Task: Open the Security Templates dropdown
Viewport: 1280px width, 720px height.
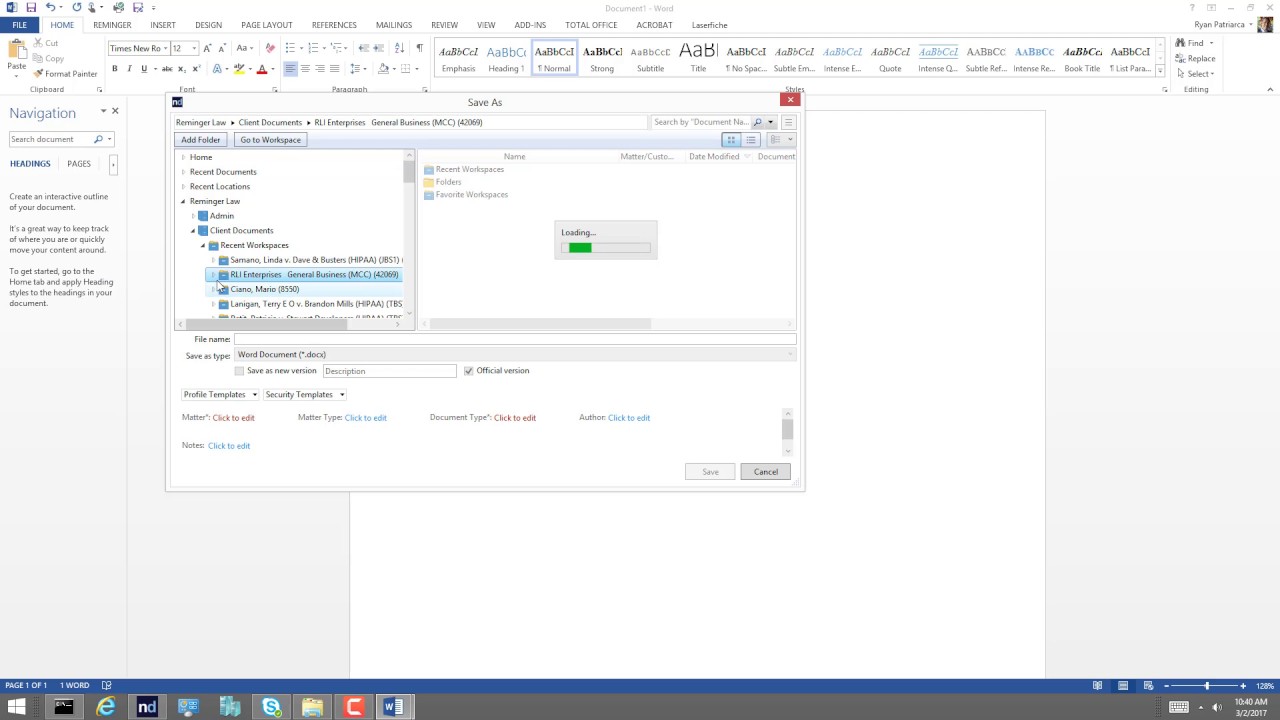Action: click(304, 395)
